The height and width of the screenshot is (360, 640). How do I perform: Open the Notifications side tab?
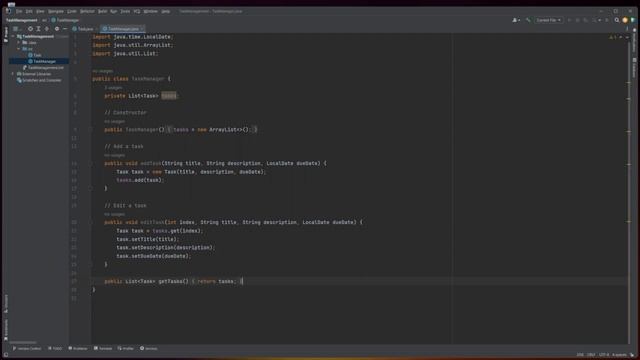tap(634, 39)
